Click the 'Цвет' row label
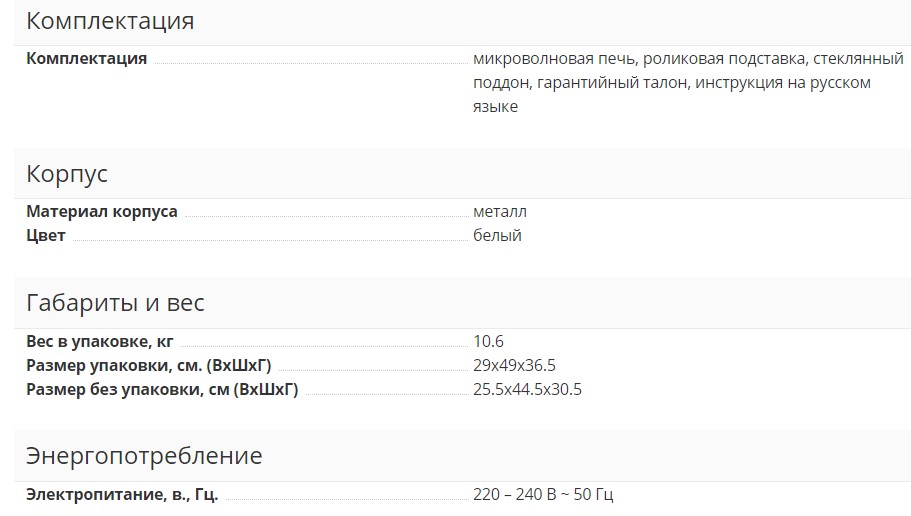Screen dimensions: 911x516 tap(46, 236)
